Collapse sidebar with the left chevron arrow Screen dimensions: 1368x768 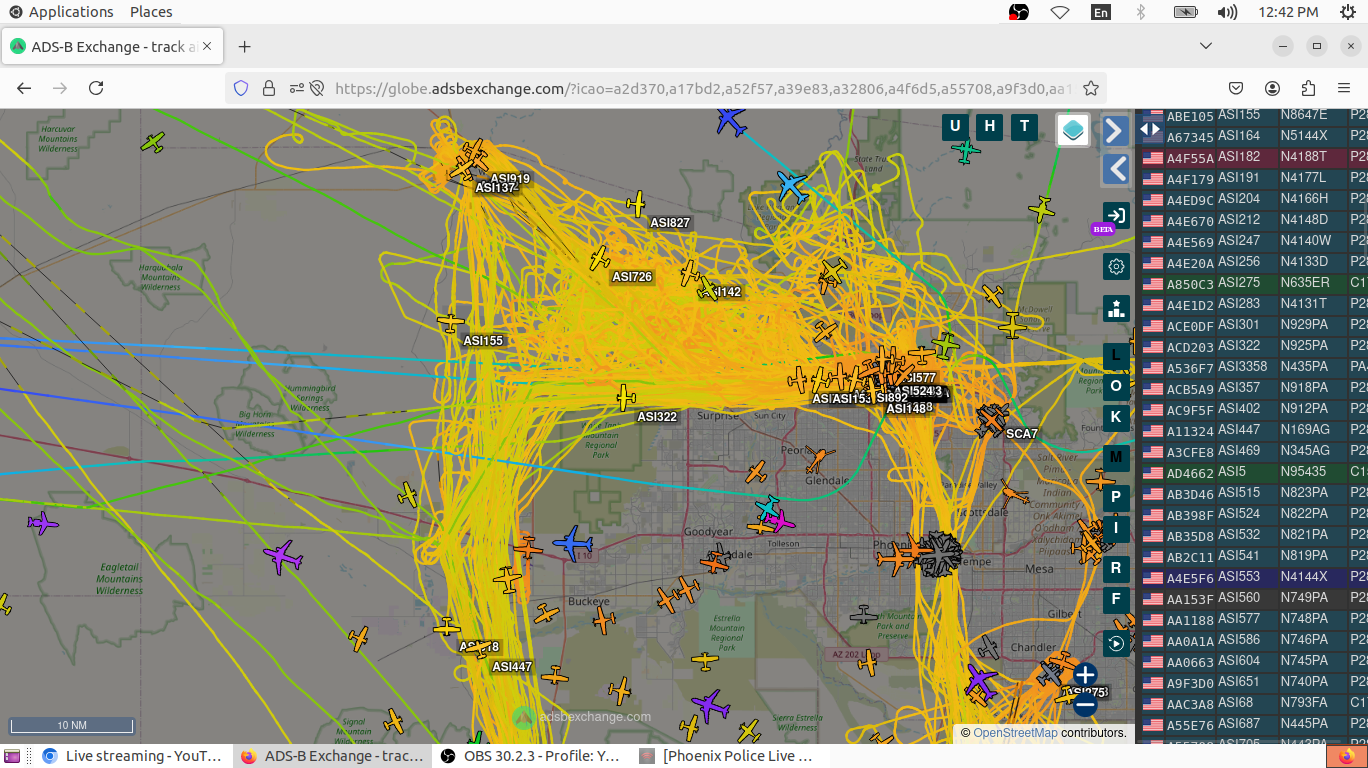(x=1116, y=169)
